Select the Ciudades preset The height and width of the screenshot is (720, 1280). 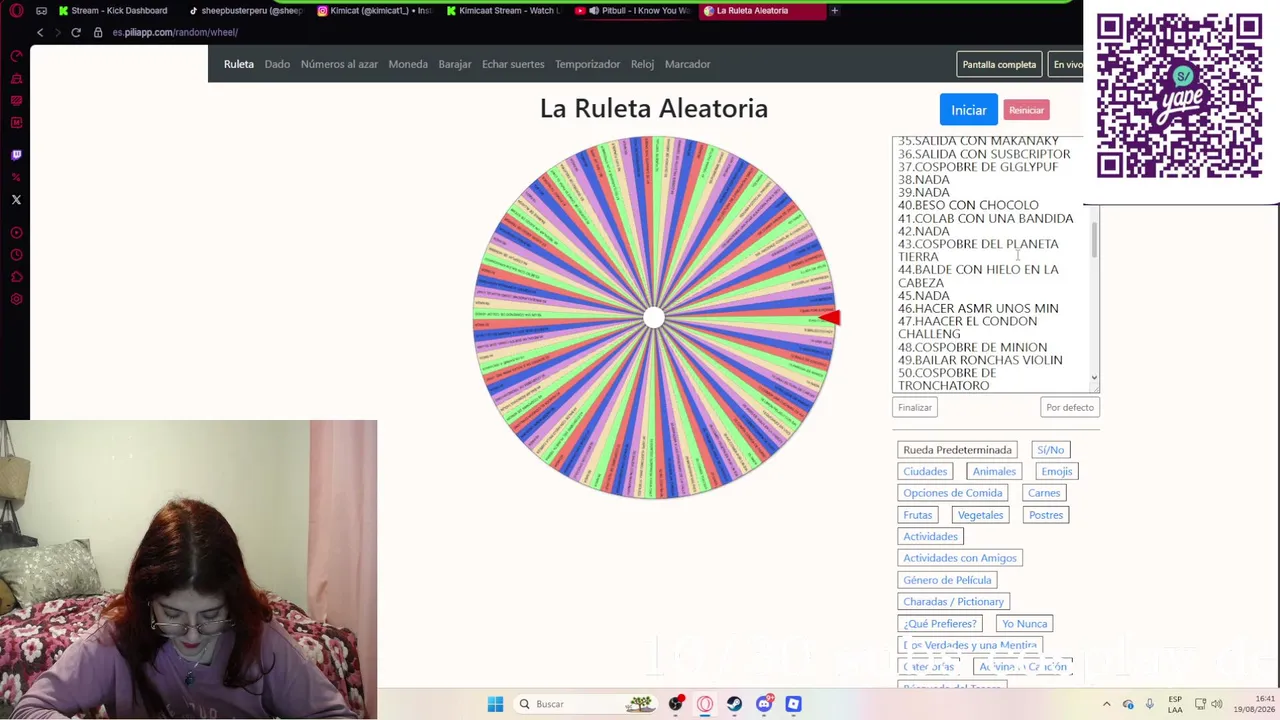925,471
